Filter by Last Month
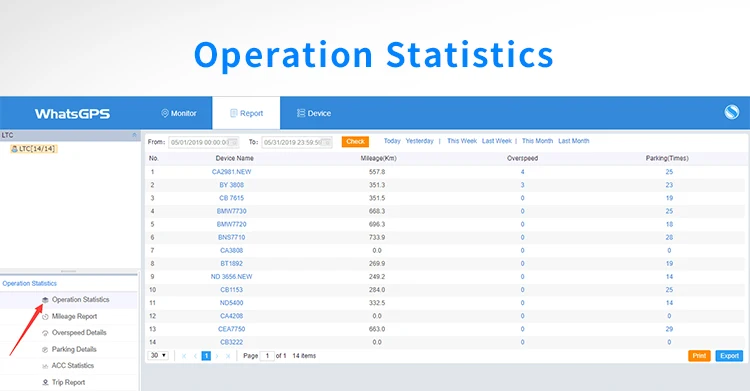Screen dimensions: 750x391 coord(574,141)
